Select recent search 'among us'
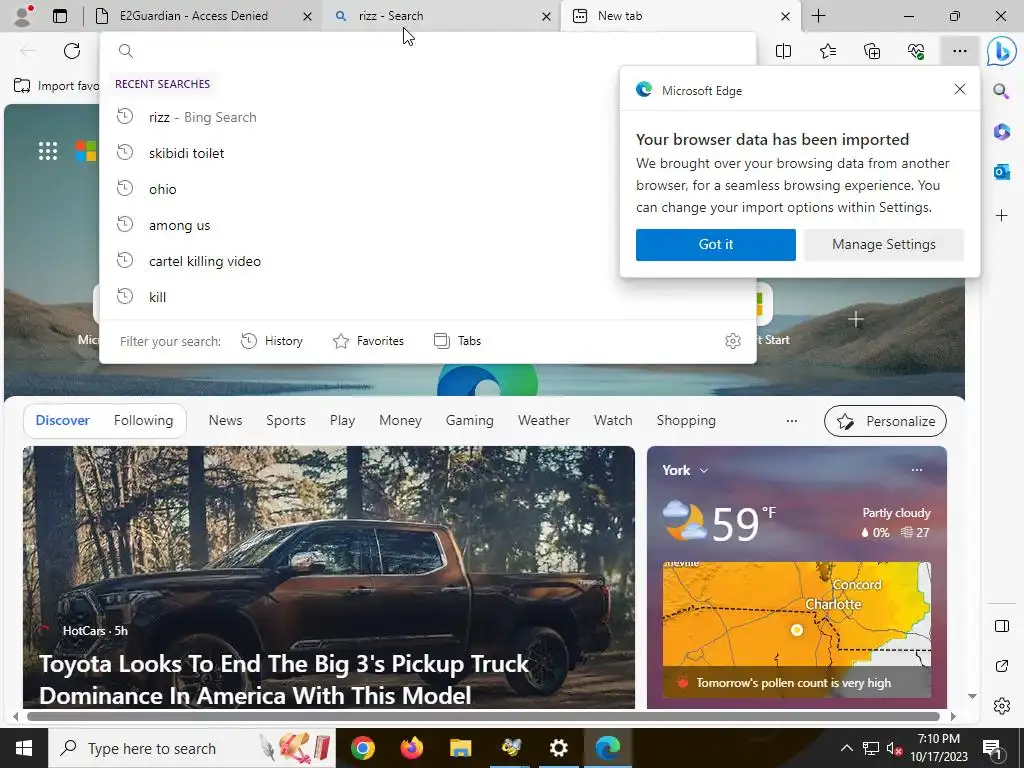The image size is (1024, 768). coord(428,225)
